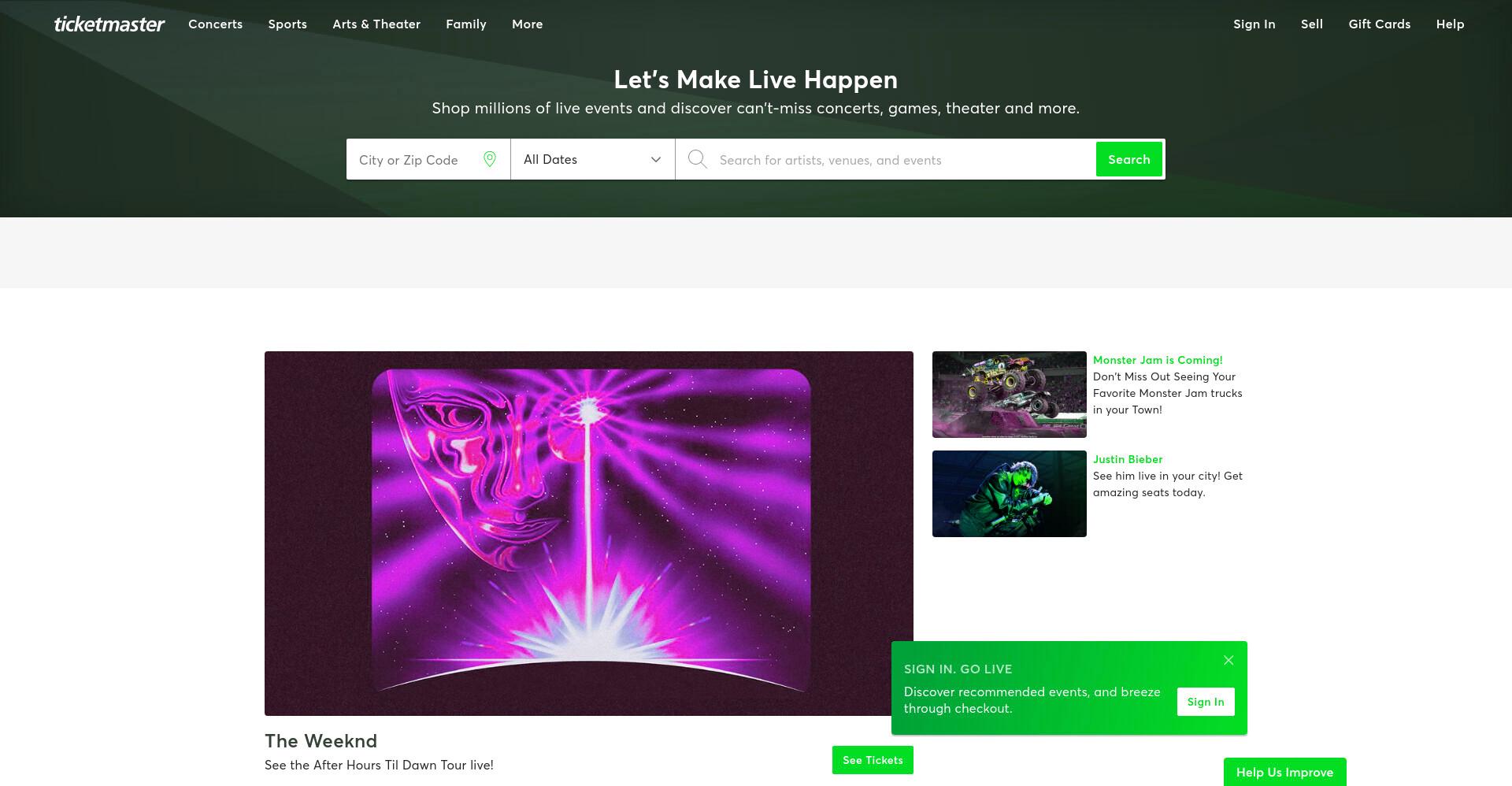The height and width of the screenshot is (786, 1512).
Task: Click the green Search button
Action: [1129, 159]
